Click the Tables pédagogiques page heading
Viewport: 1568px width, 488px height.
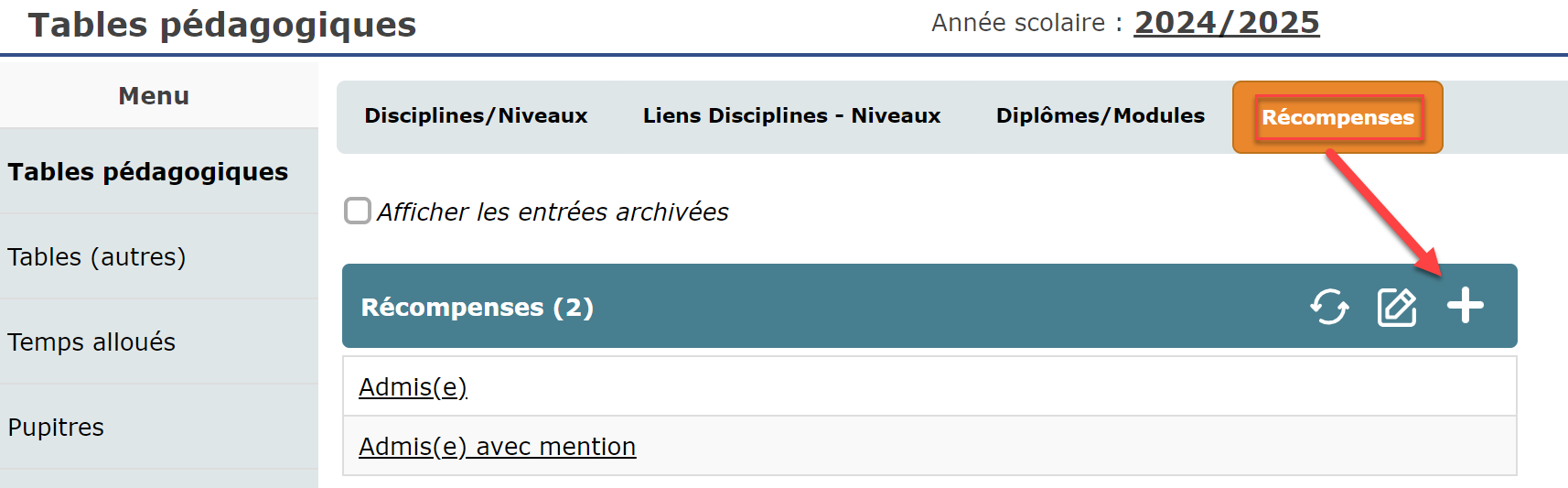[x=222, y=25]
